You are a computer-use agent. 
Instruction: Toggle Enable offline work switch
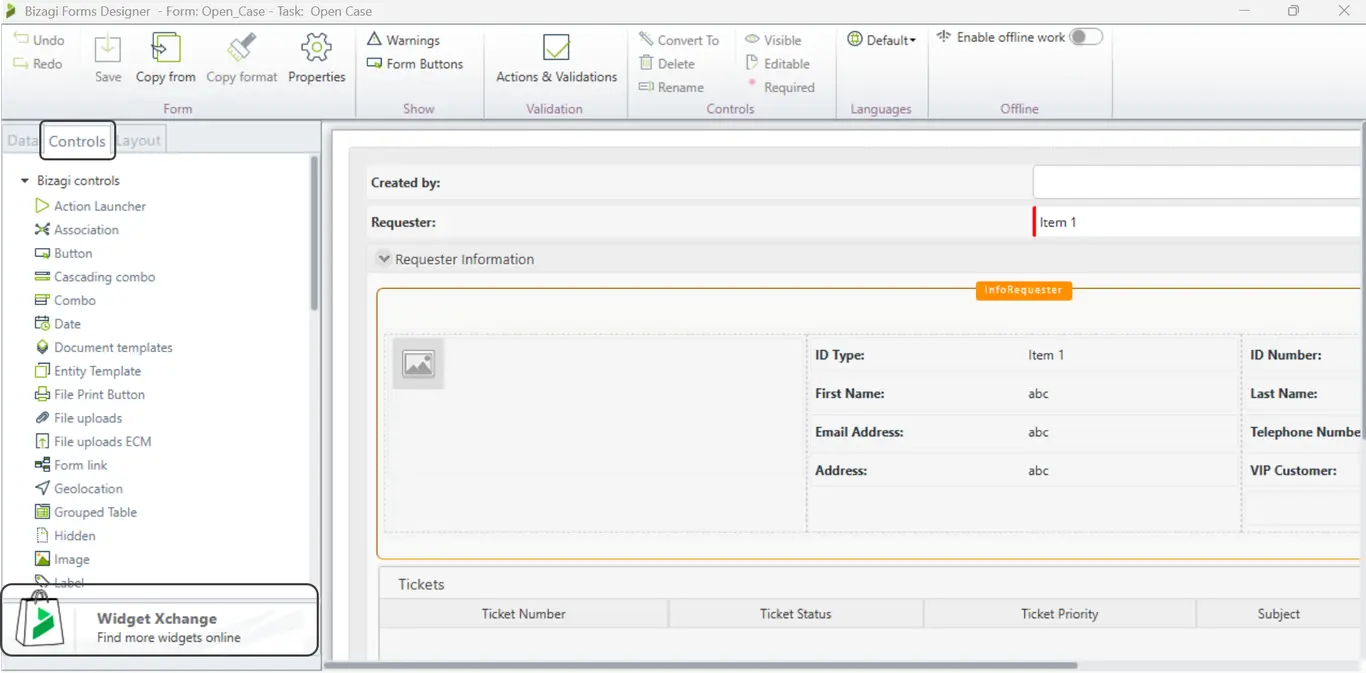pos(1085,37)
